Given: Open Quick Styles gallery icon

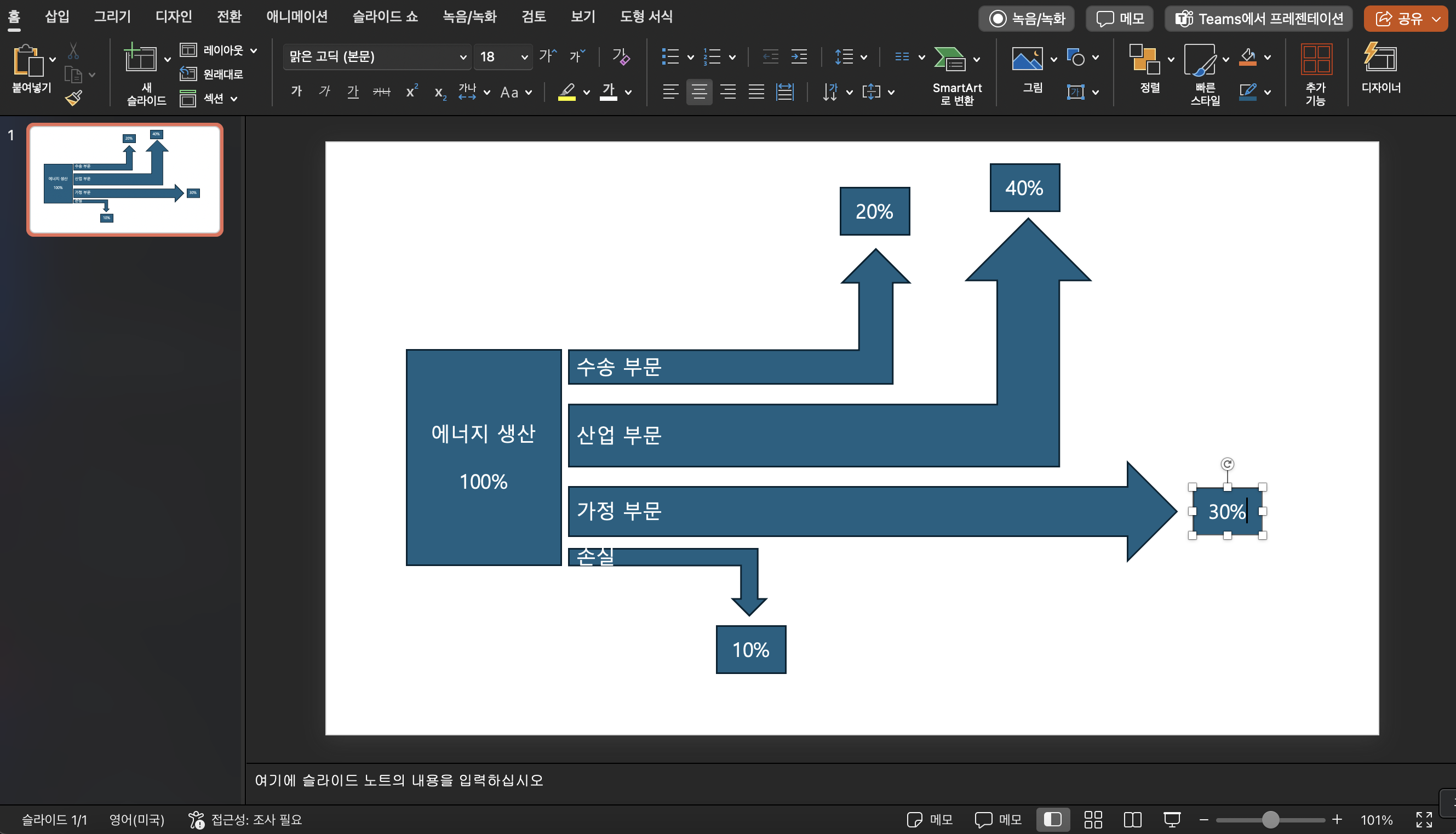Looking at the screenshot, I should coord(1200,60).
